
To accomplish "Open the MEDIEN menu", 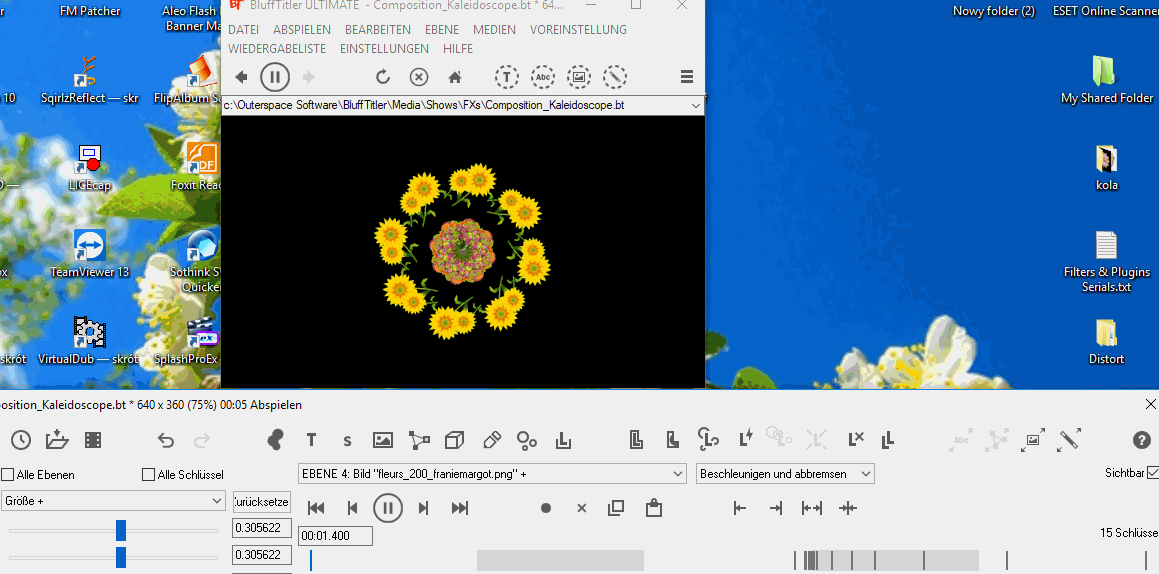I will pyautogui.click(x=494, y=30).
